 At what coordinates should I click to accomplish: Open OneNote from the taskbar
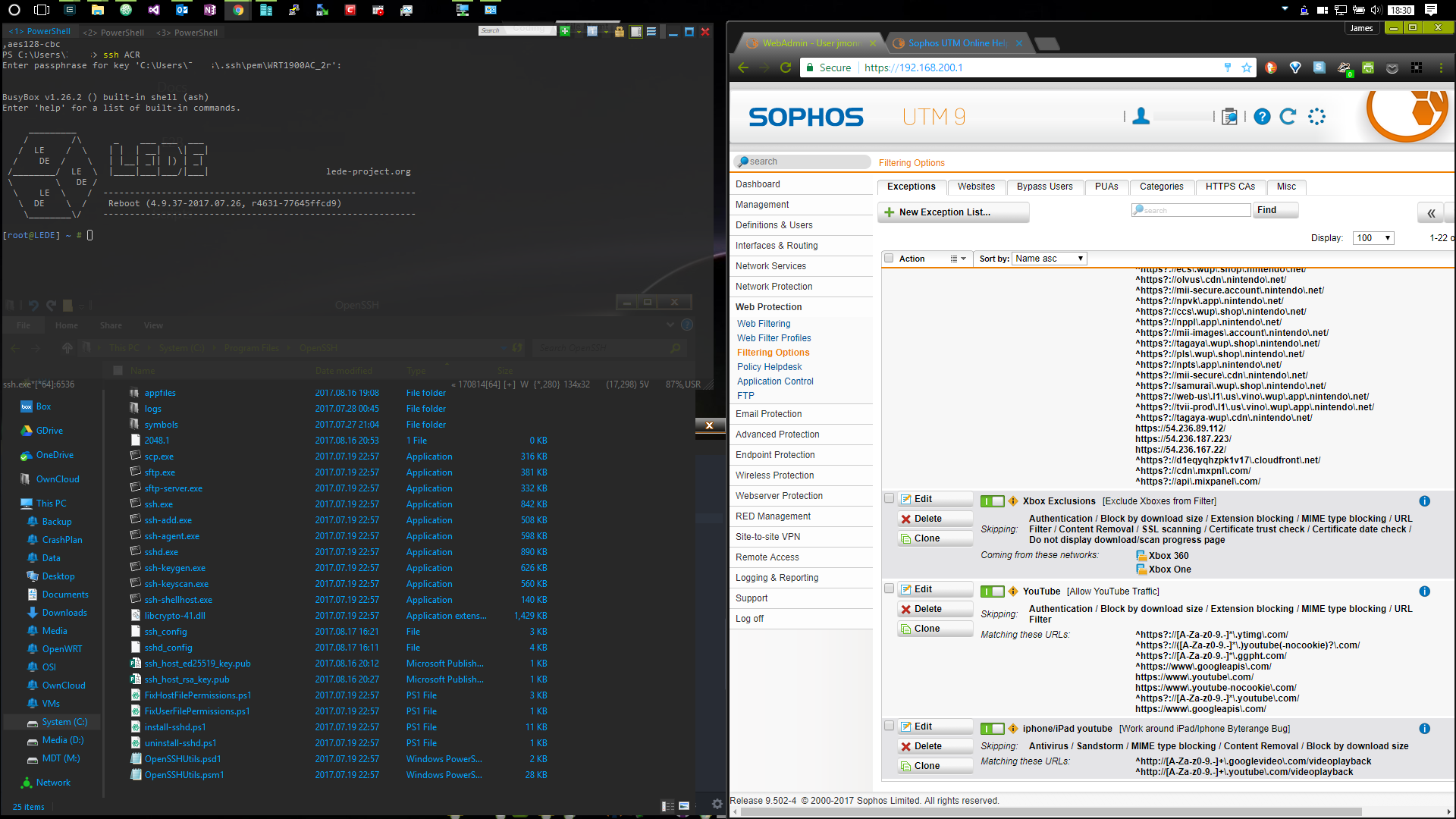pyautogui.click(x=210, y=10)
